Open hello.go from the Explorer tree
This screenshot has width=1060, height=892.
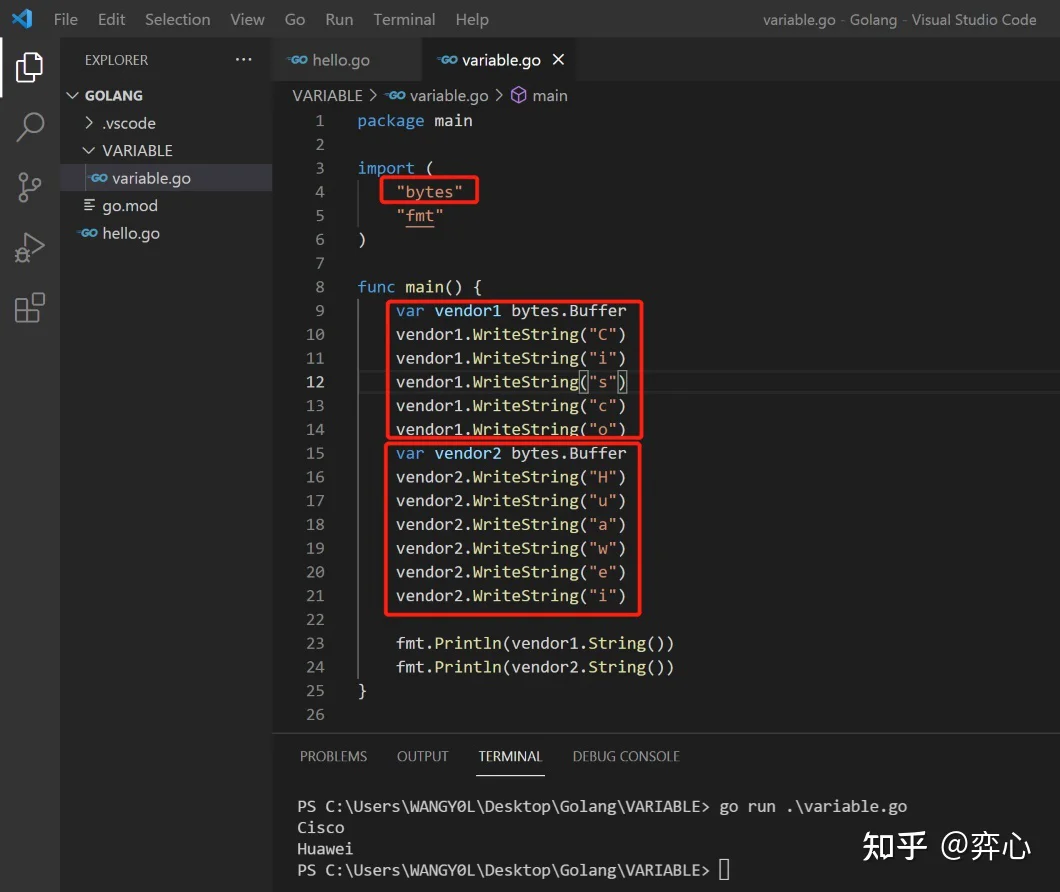(x=166, y=233)
